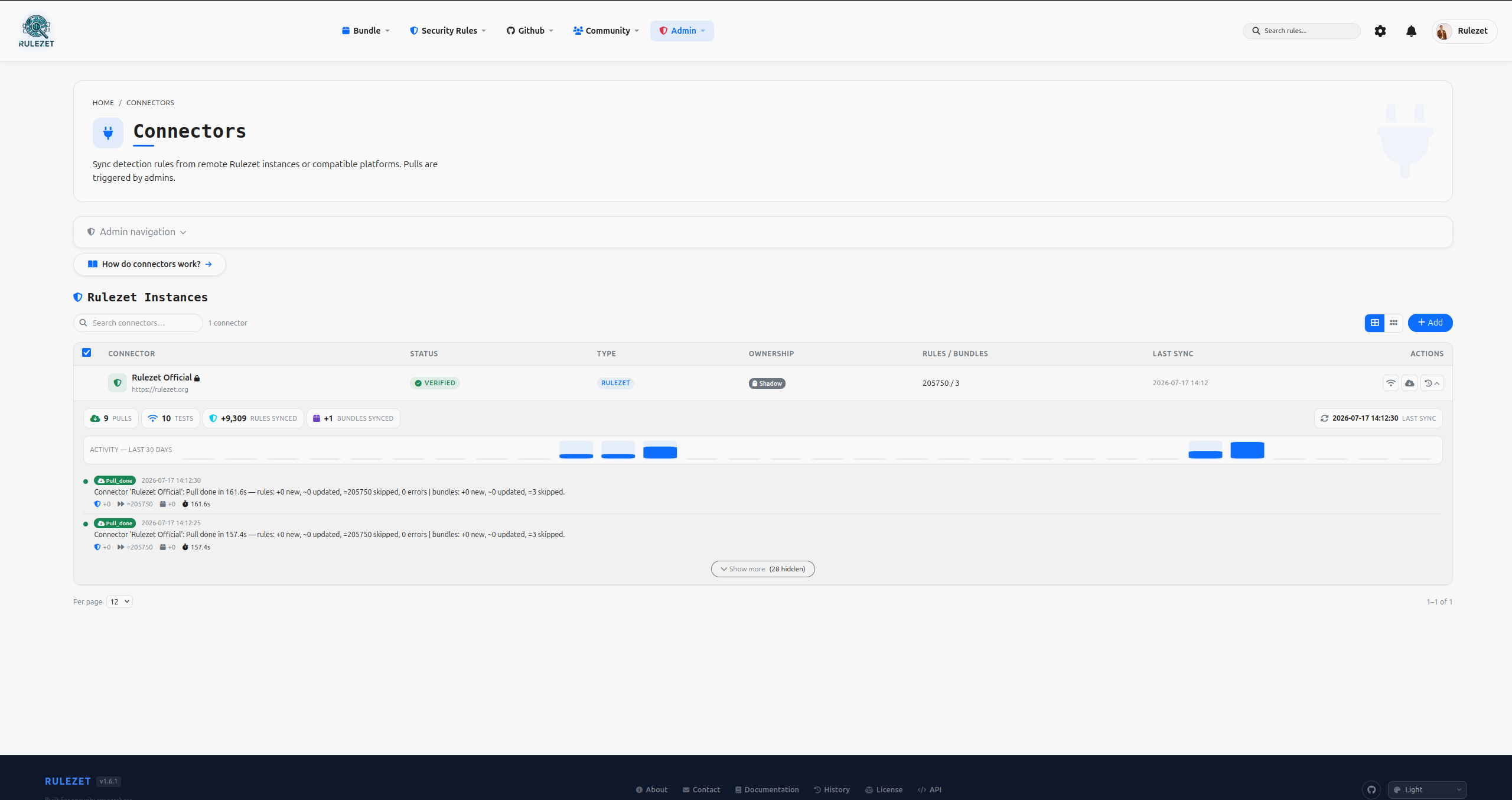Click the shield icon beside Rulezet Instances heading

pos(78,297)
